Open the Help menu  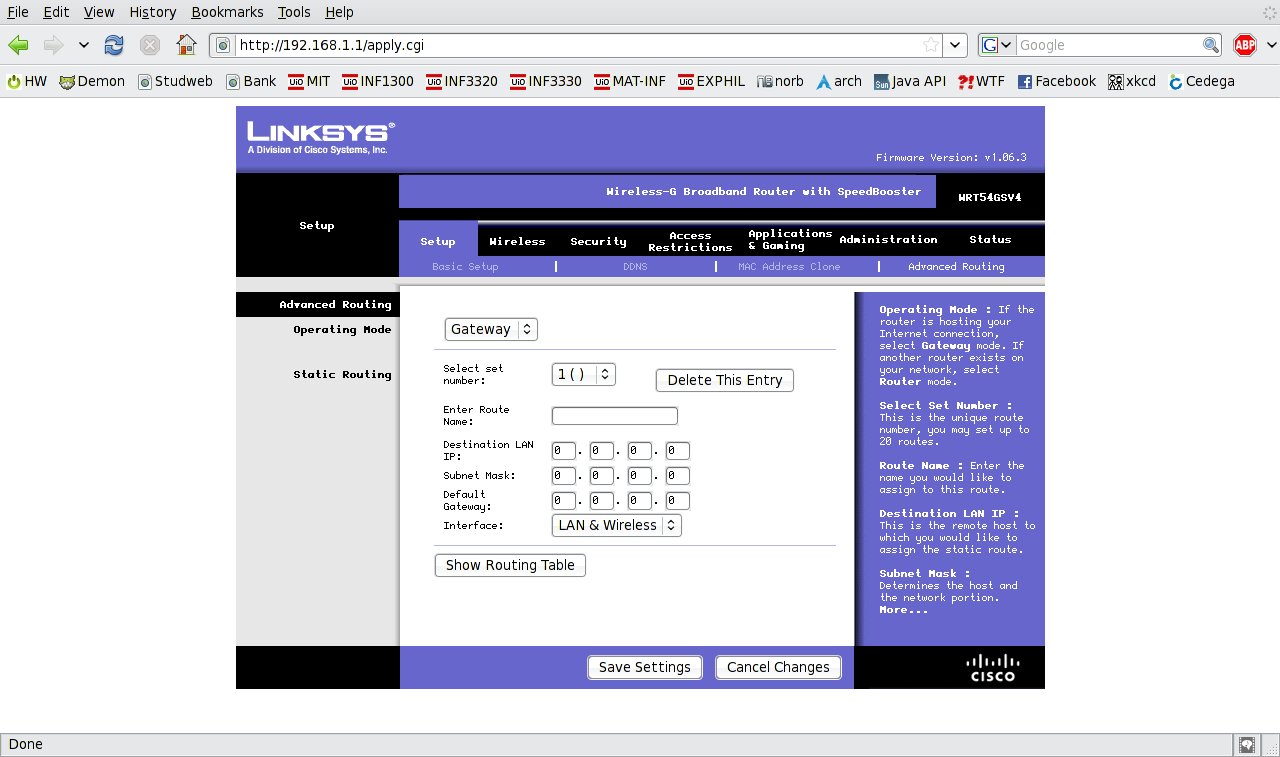tap(340, 12)
